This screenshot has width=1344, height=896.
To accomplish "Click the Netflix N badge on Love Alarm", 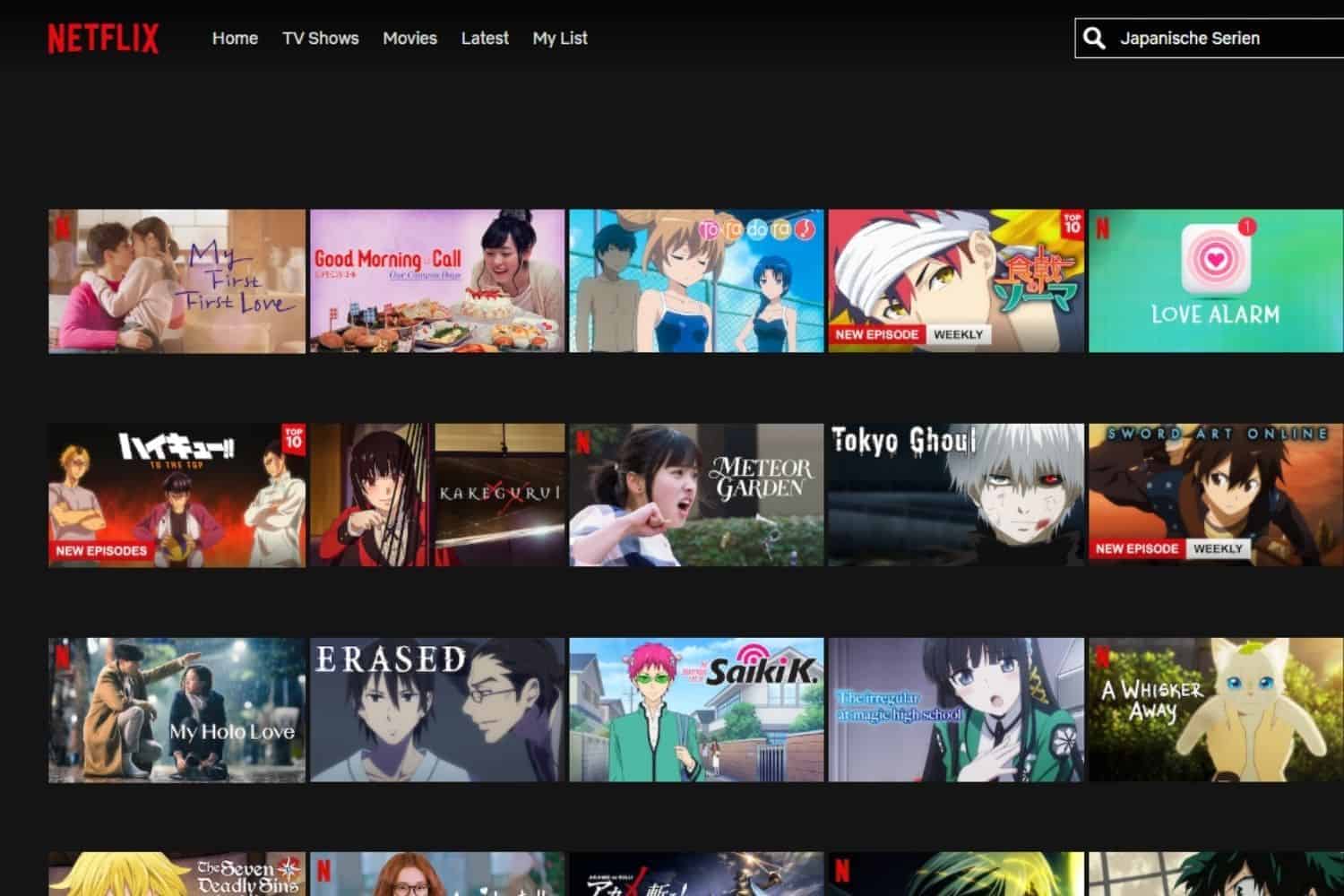I will 1102,228.
